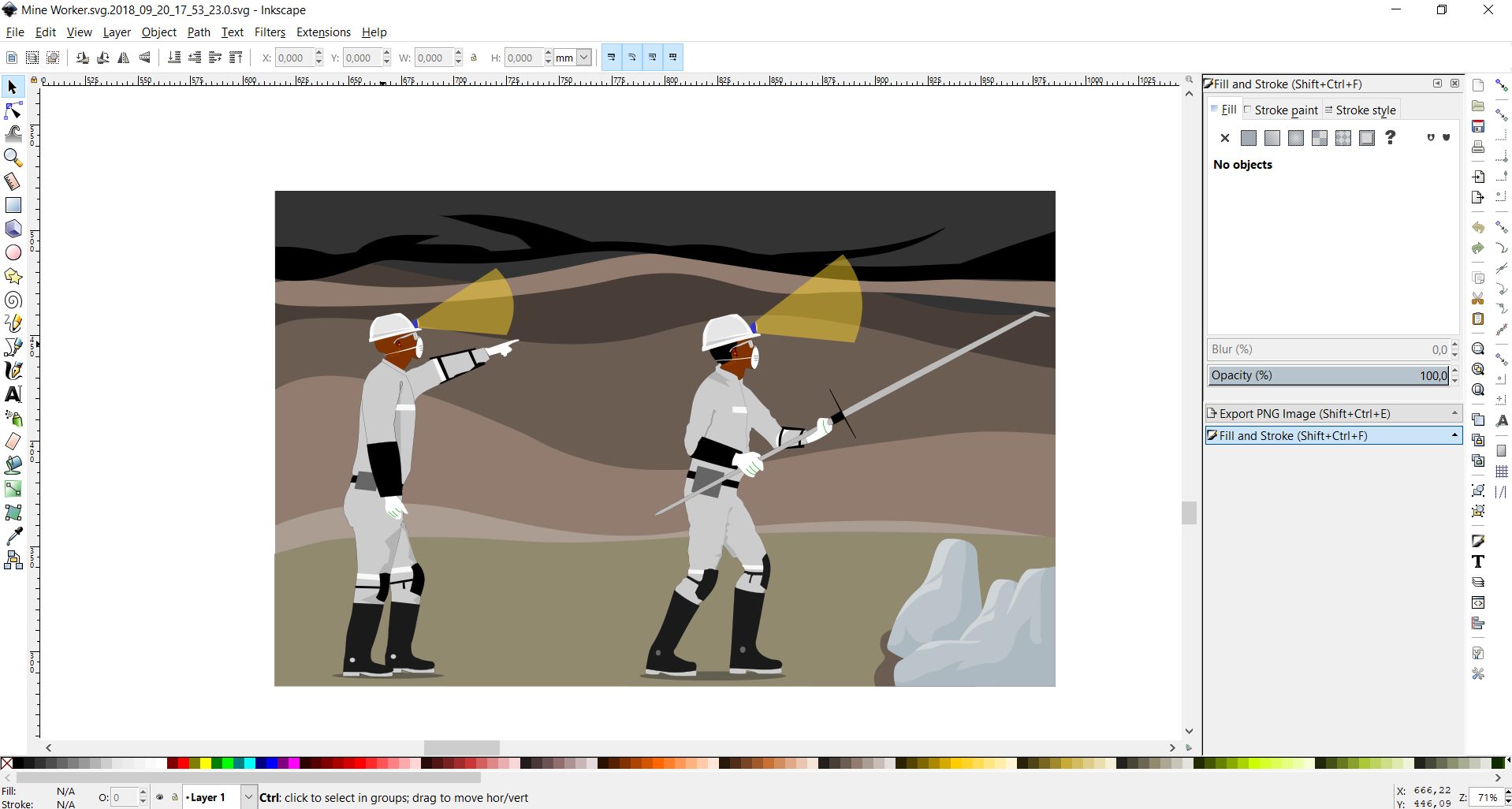Expand the Export PNG Image panel
Viewport: 1512px width, 809px height.
pos(1334,413)
